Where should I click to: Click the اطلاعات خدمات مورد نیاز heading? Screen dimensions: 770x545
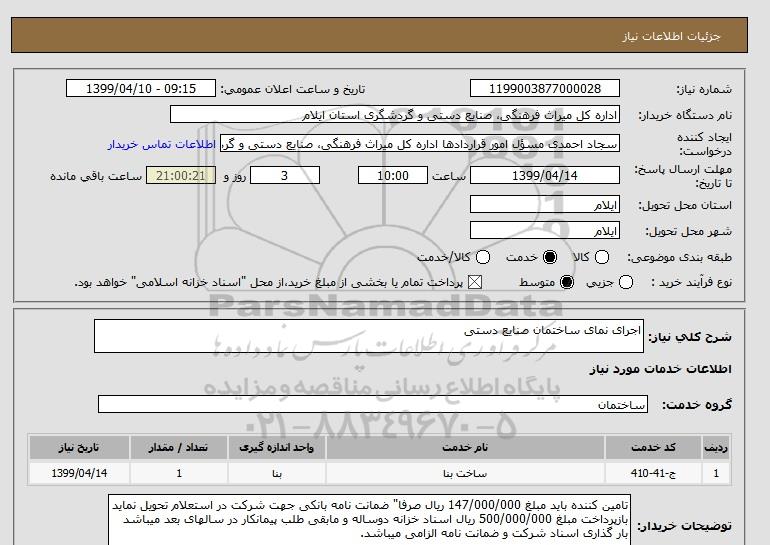tap(660, 369)
